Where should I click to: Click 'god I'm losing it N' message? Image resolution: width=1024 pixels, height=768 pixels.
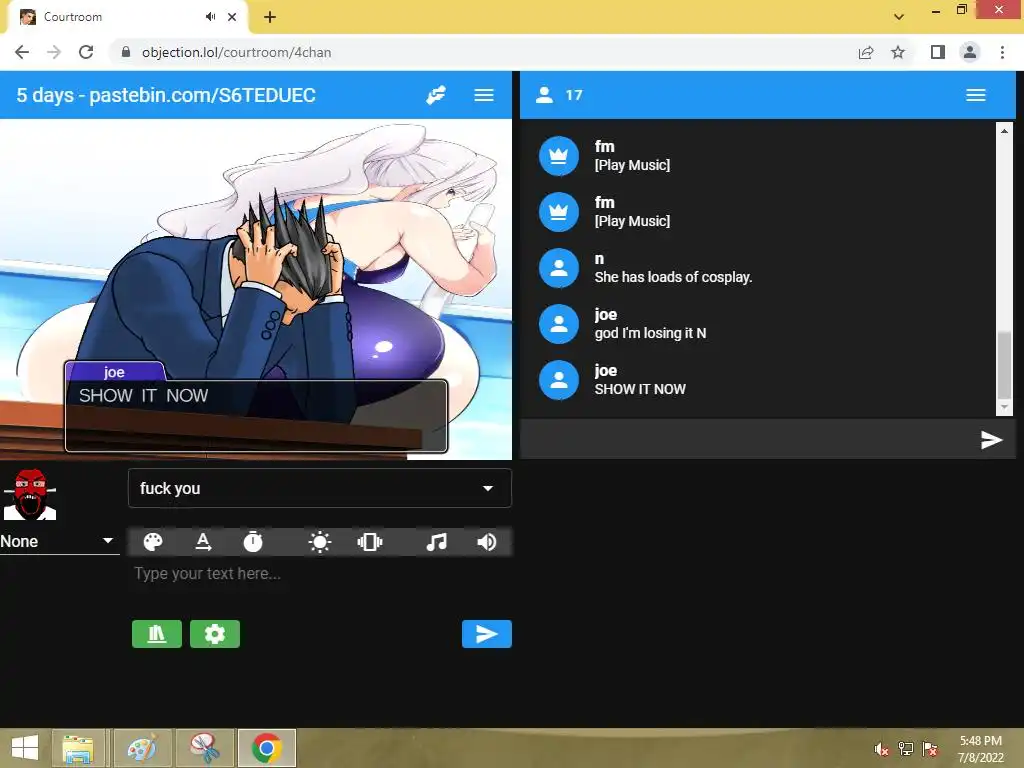coord(650,333)
